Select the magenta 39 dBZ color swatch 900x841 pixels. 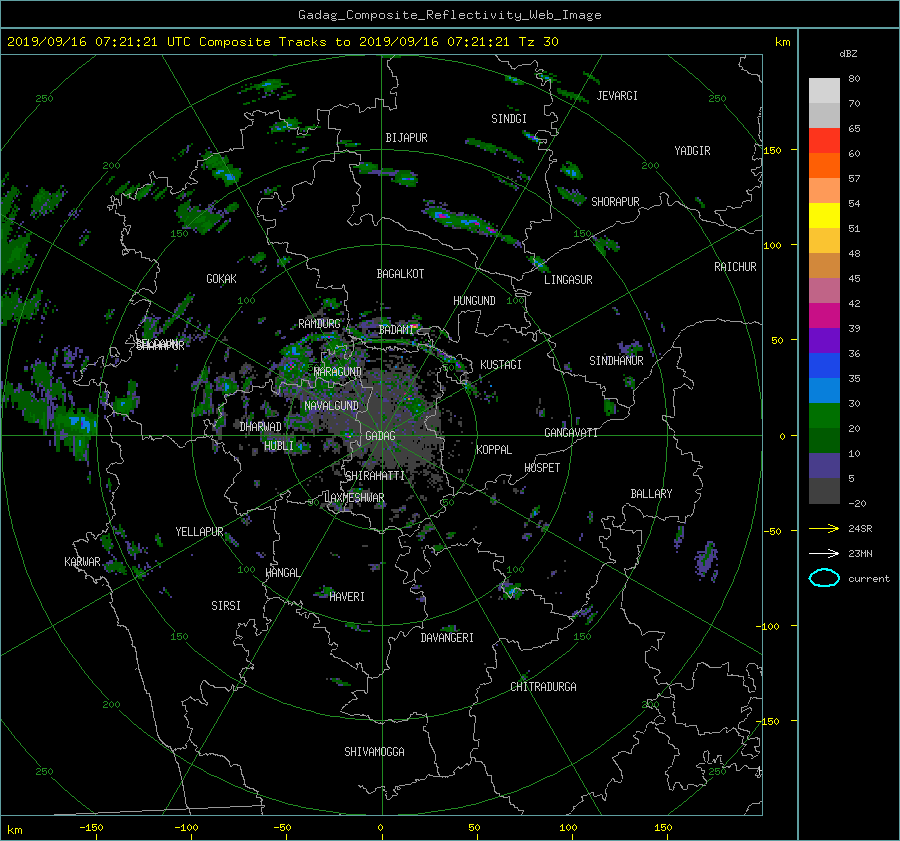pyautogui.click(x=824, y=316)
